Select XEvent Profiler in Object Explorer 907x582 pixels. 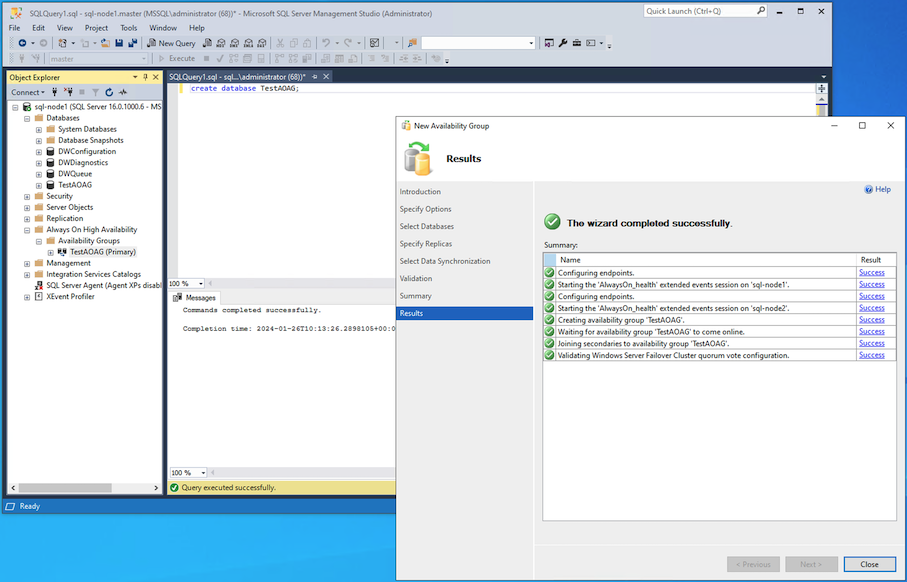(70, 296)
